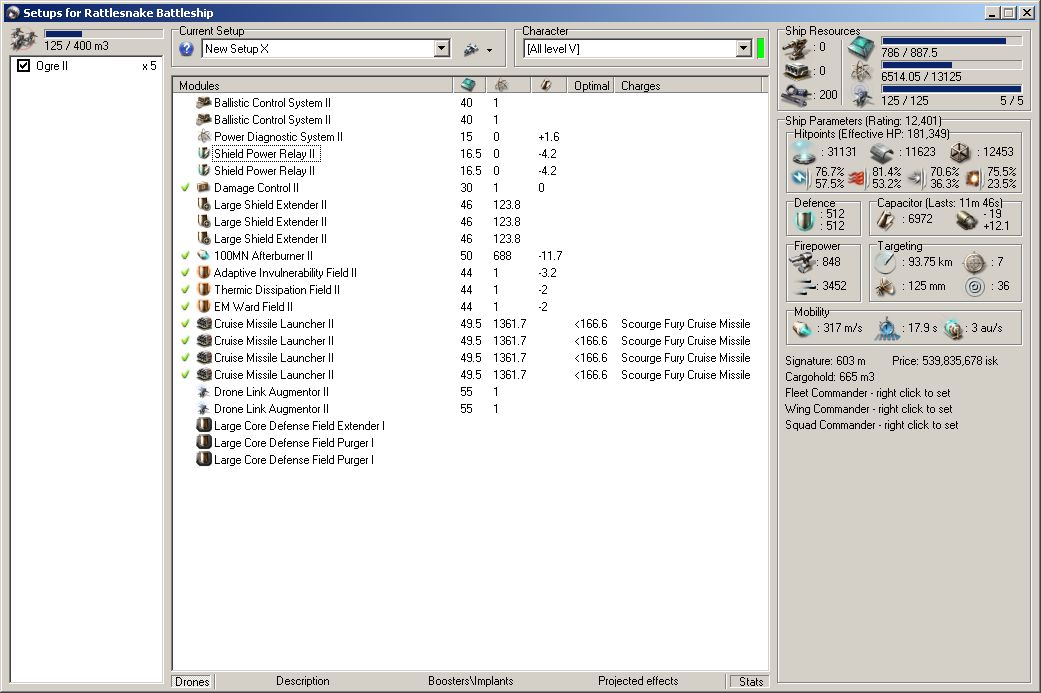Click the drone bay icon above Ogre II
Image resolution: width=1041 pixels, height=693 pixels.
click(24, 40)
